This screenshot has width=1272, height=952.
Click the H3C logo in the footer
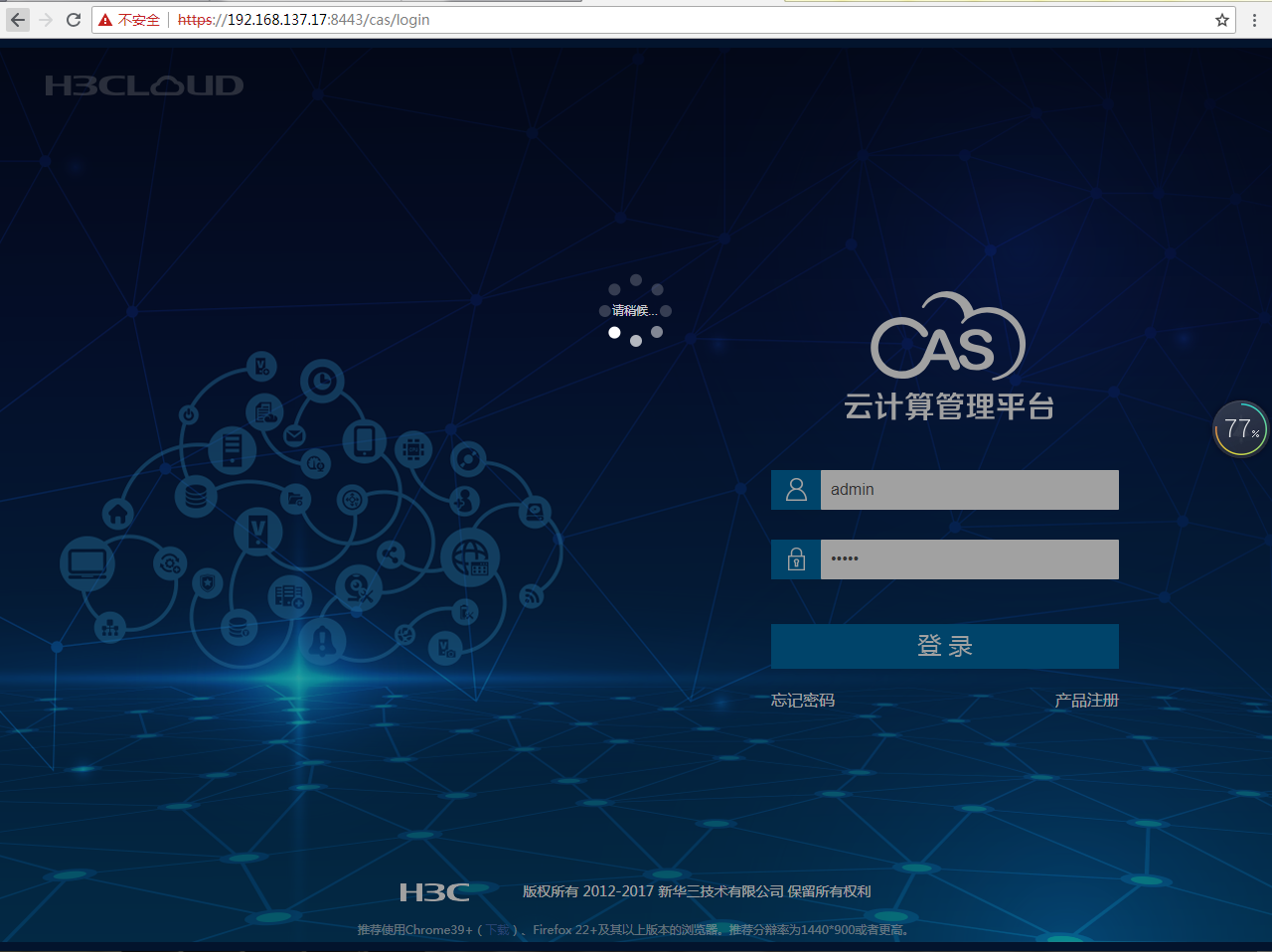click(x=434, y=892)
